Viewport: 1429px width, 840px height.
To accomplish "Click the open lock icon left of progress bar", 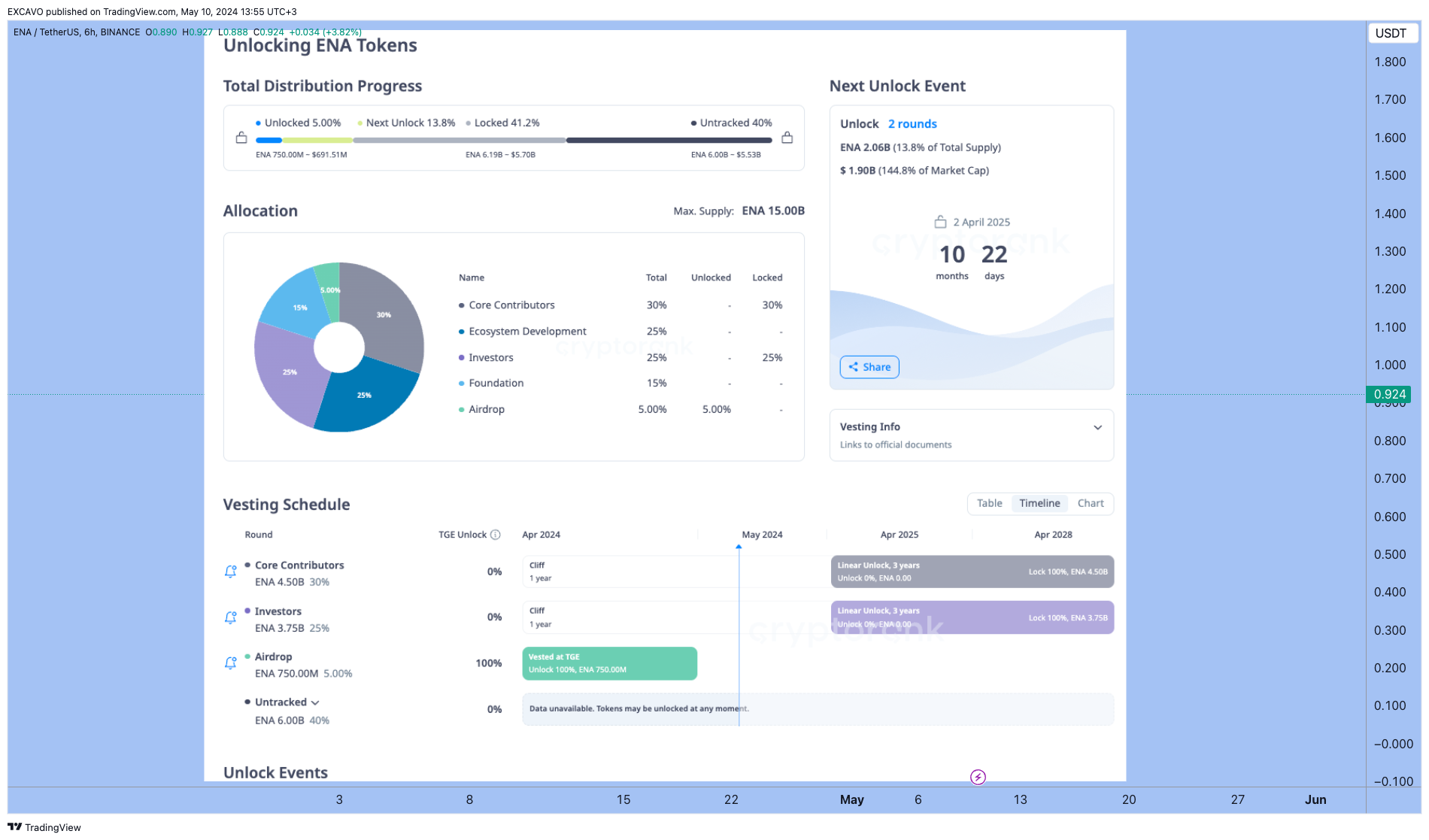I will point(241,138).
